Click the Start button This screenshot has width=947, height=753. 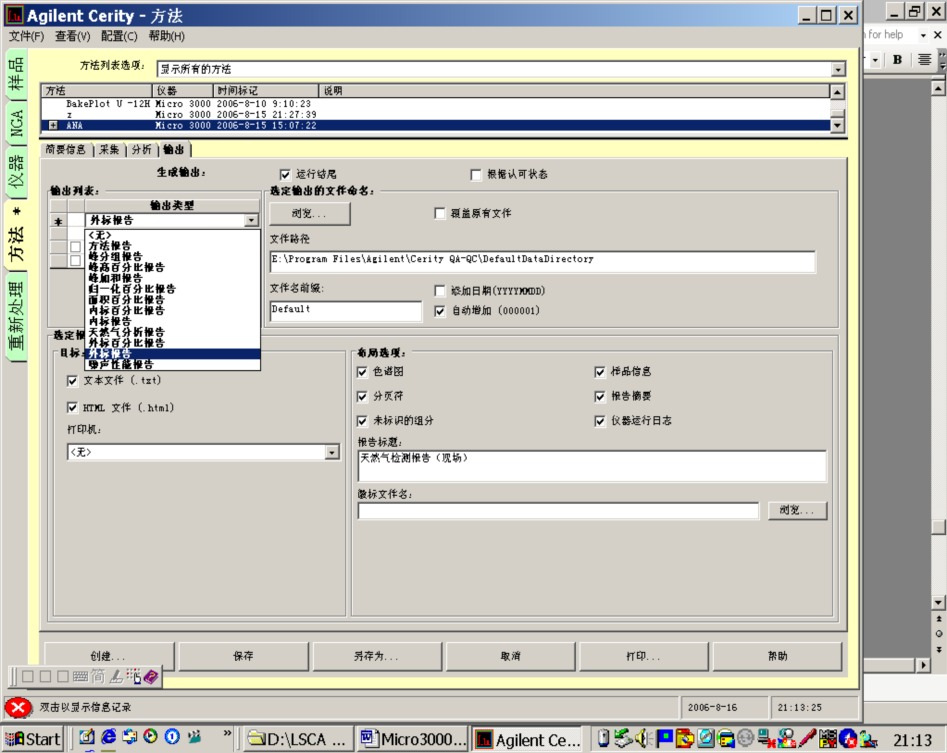(33, 739)
